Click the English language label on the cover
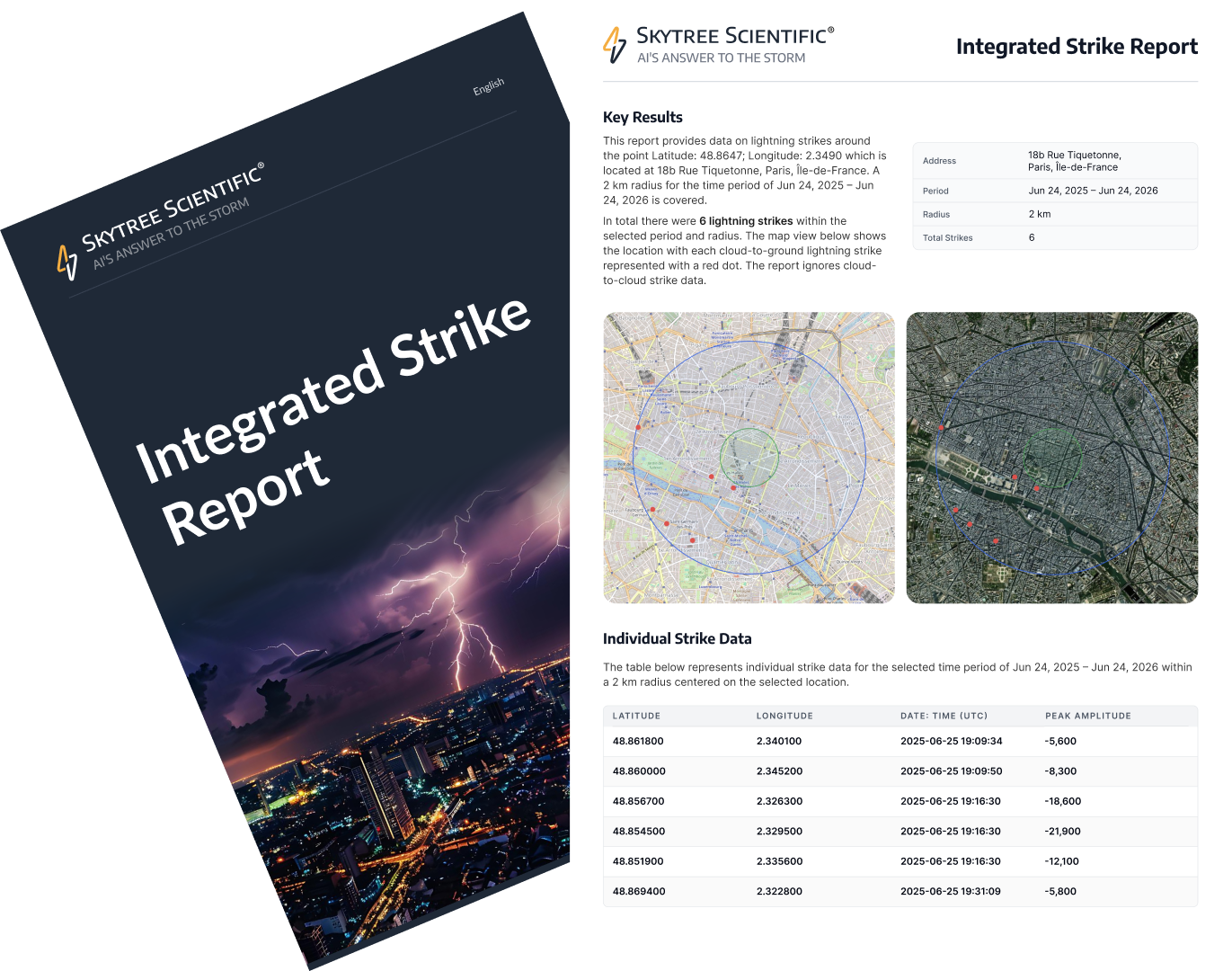 click(x=489, y=86)
